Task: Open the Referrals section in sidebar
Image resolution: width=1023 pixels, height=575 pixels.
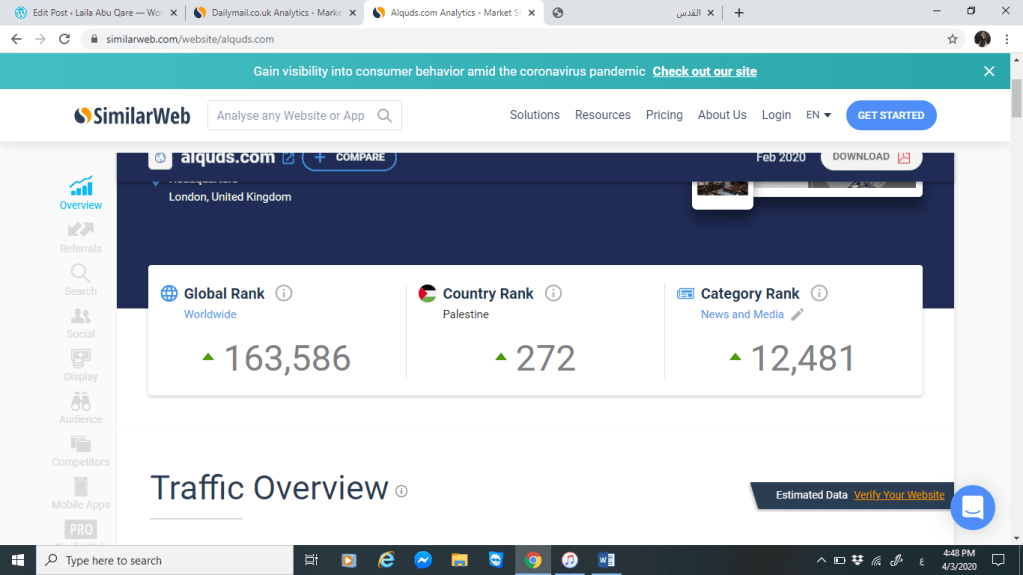Action: coord(80,236)
